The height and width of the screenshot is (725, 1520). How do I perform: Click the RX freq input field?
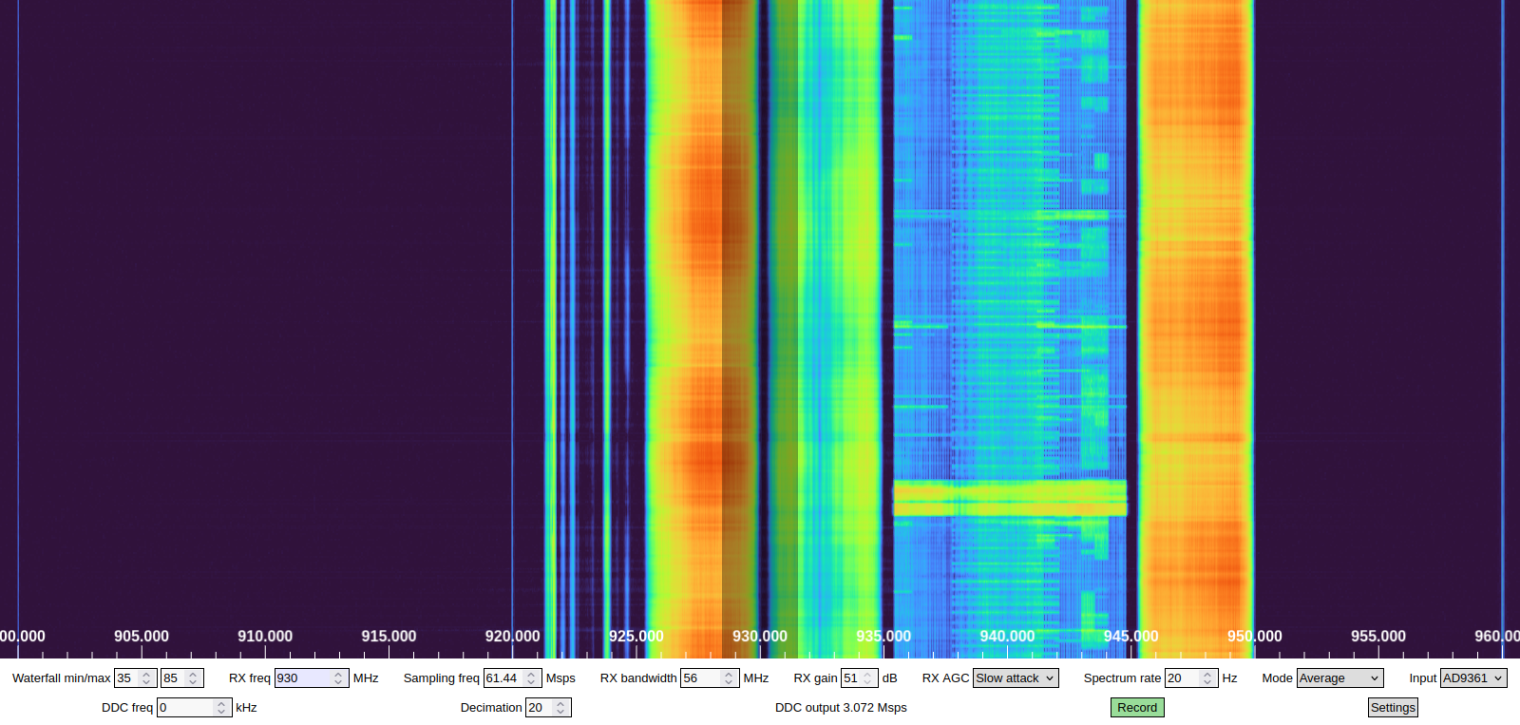pyautogui.click(x=302, y=678)
